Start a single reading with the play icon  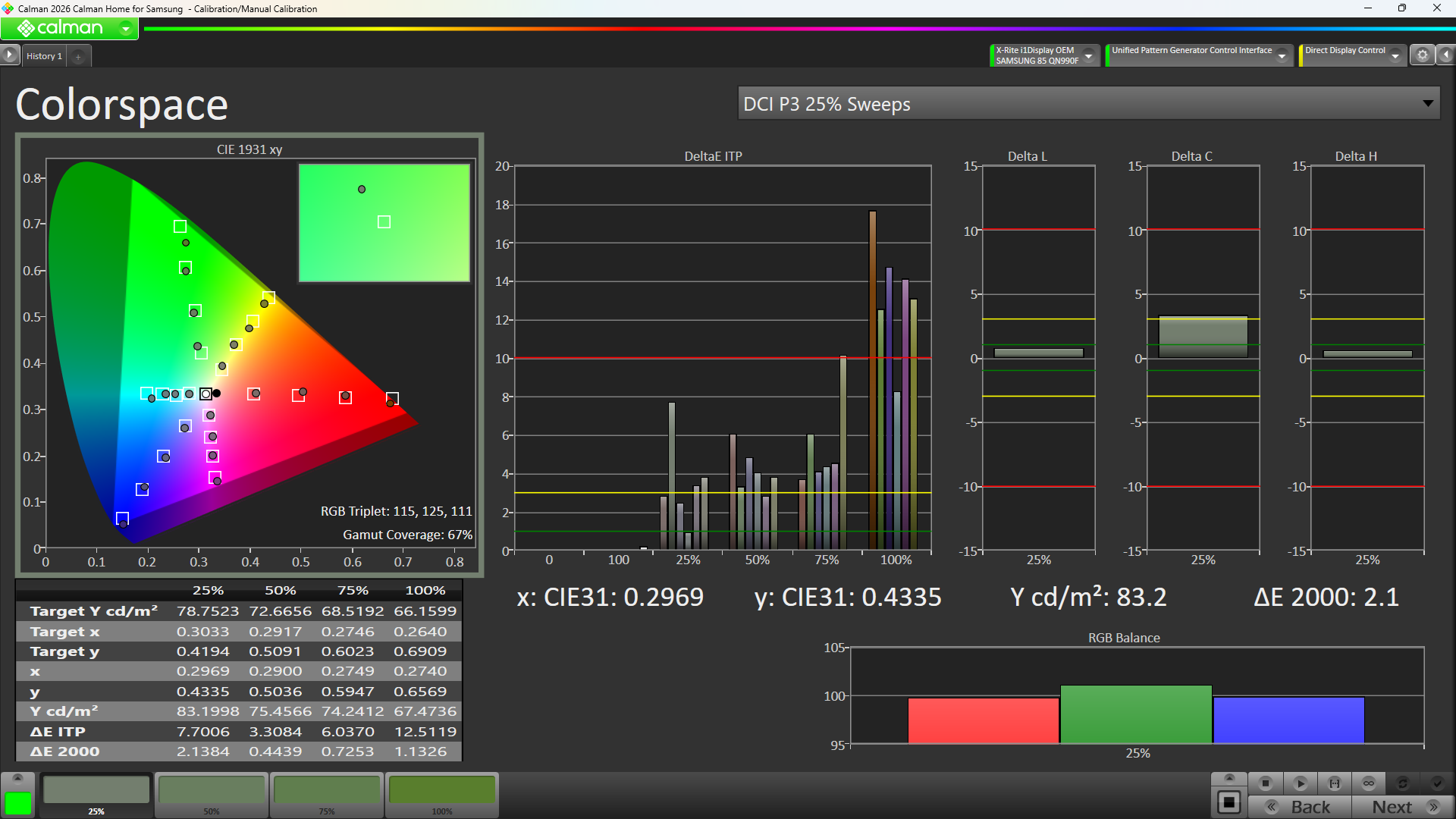click(x=1300, y=783)
